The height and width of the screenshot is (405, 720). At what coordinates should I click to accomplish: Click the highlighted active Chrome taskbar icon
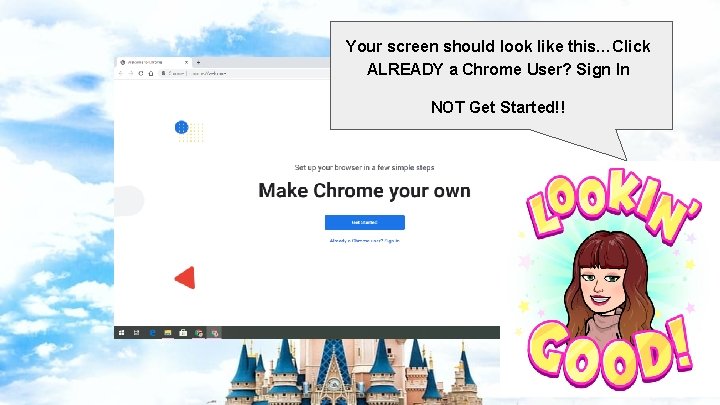(x=214, y=333)
